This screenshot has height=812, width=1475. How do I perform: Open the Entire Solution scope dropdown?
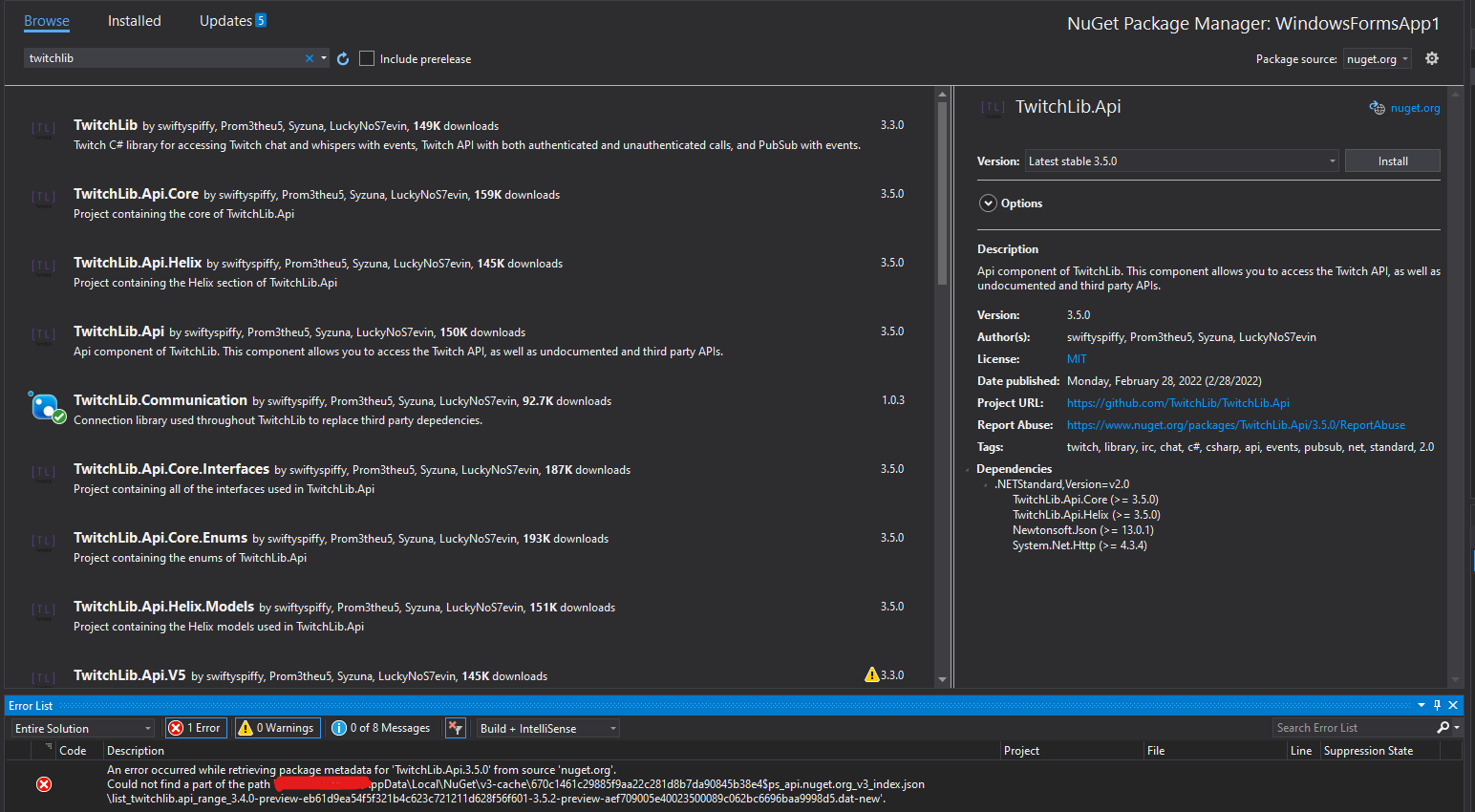83,728
